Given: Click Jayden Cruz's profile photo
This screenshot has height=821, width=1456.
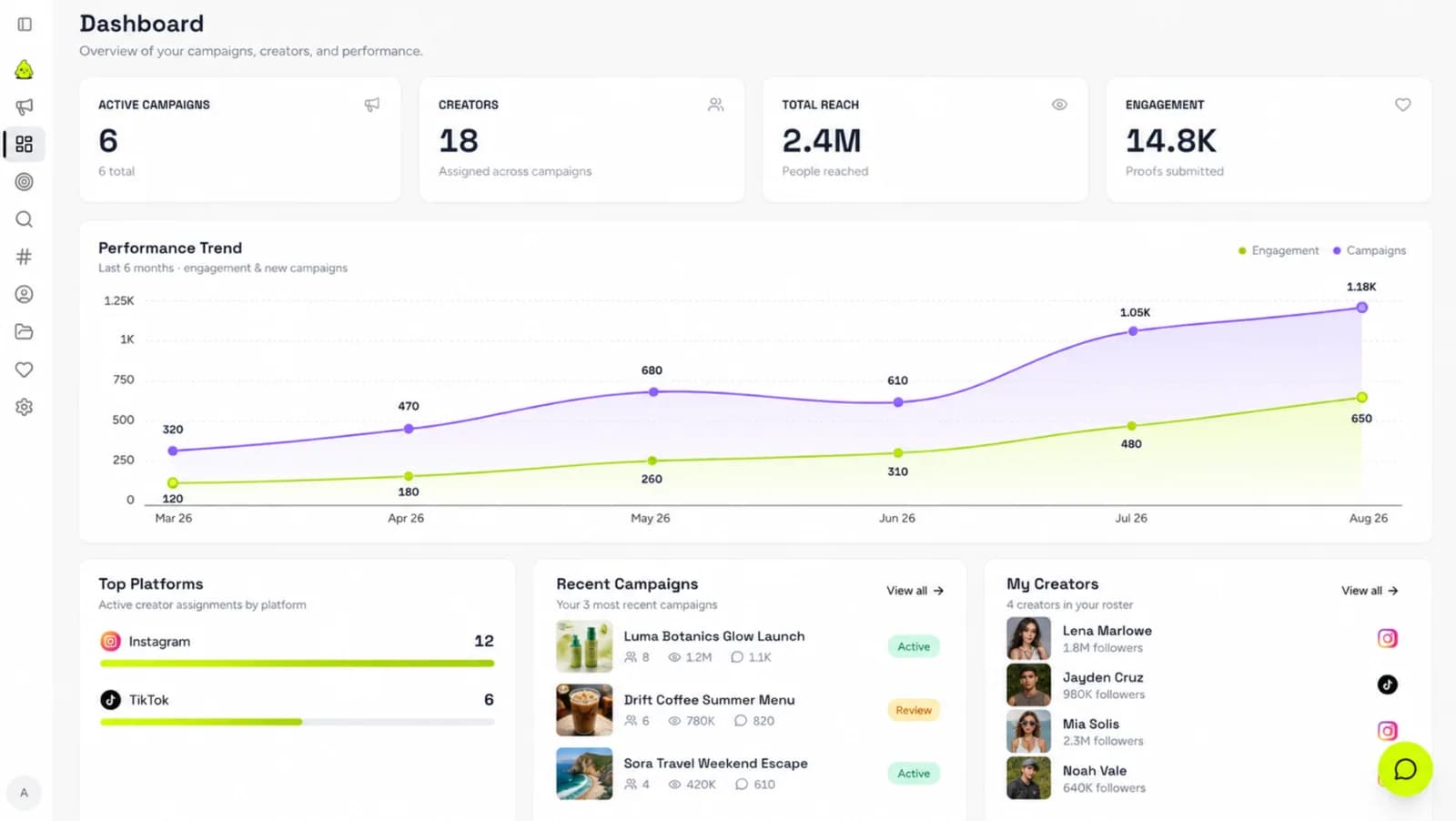Looking at the screenshot, I should 1028,684.
